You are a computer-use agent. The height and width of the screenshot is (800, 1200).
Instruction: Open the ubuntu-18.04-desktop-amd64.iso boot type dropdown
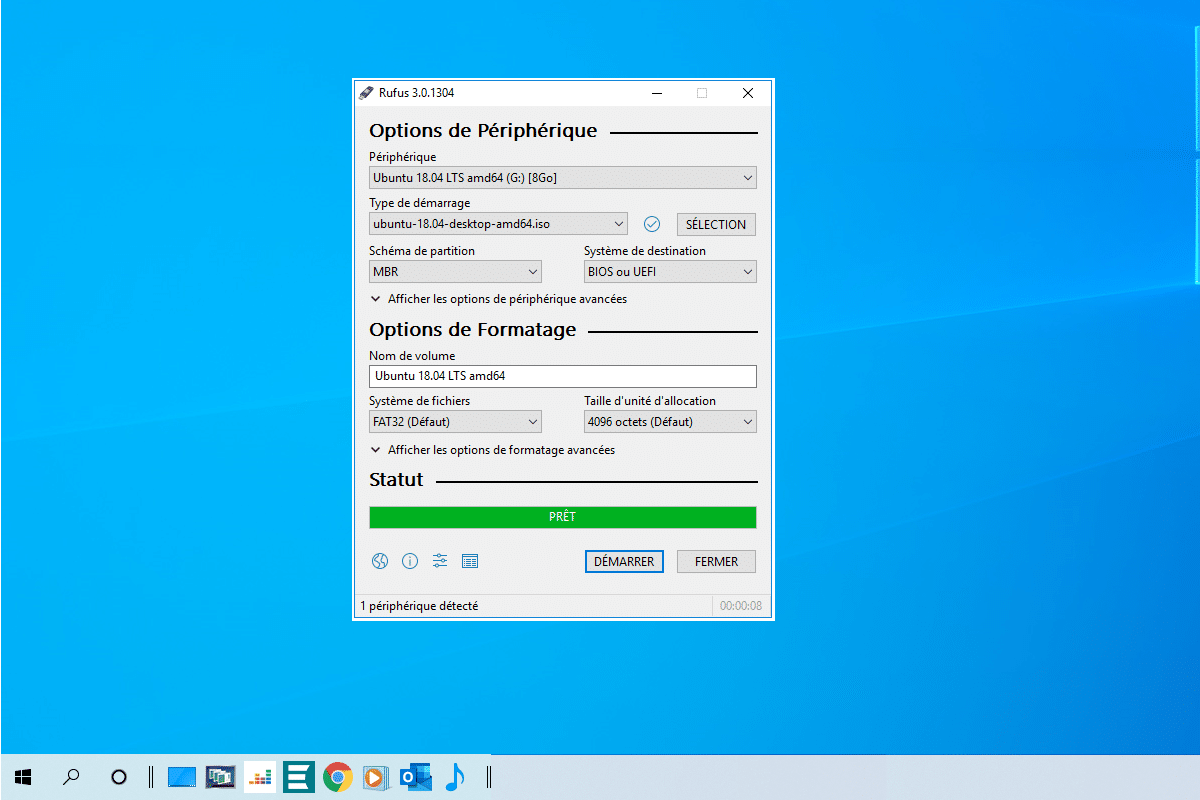tap(498, 224)
